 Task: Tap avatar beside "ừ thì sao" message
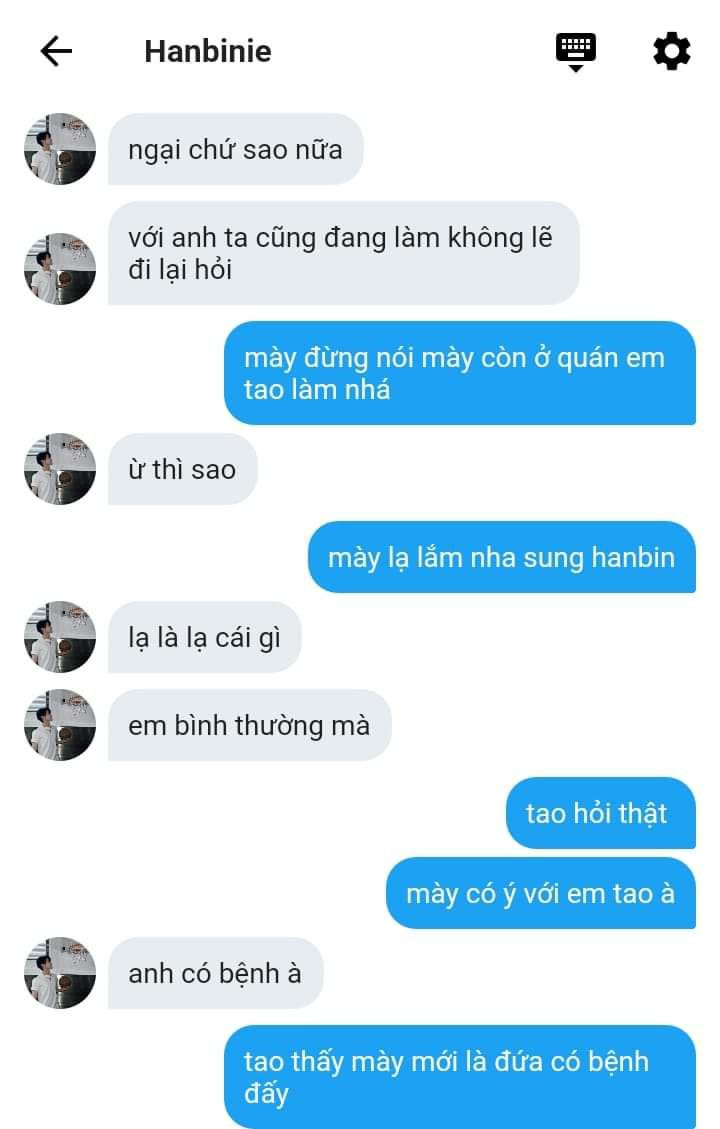pos(60,469)
